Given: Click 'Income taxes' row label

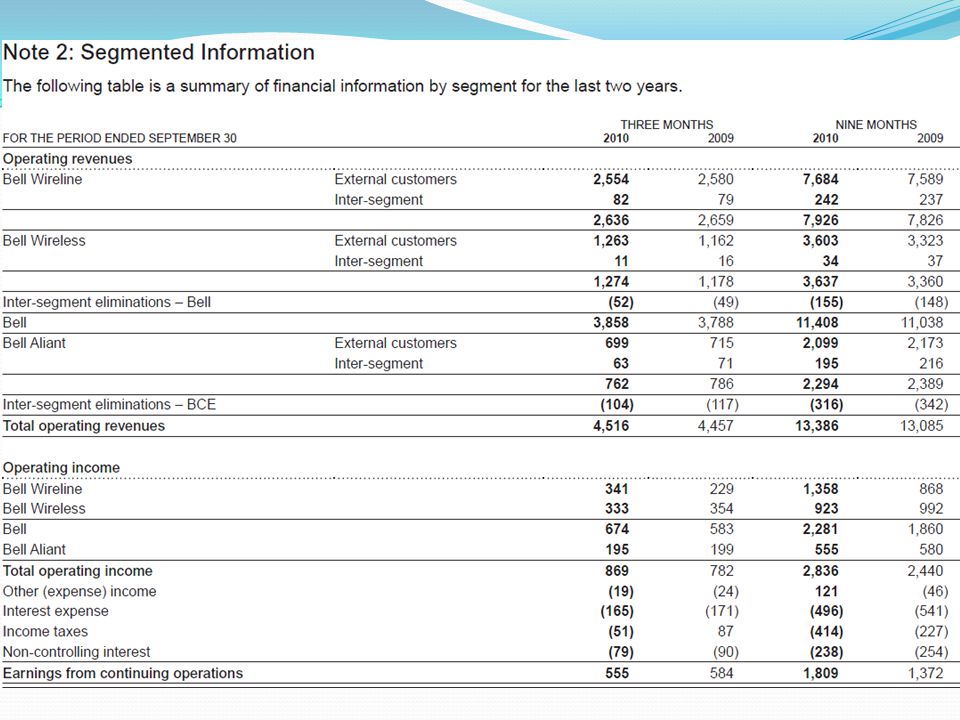Looking at the screenshot, I should pyautogui.click(x=45, y=631).
